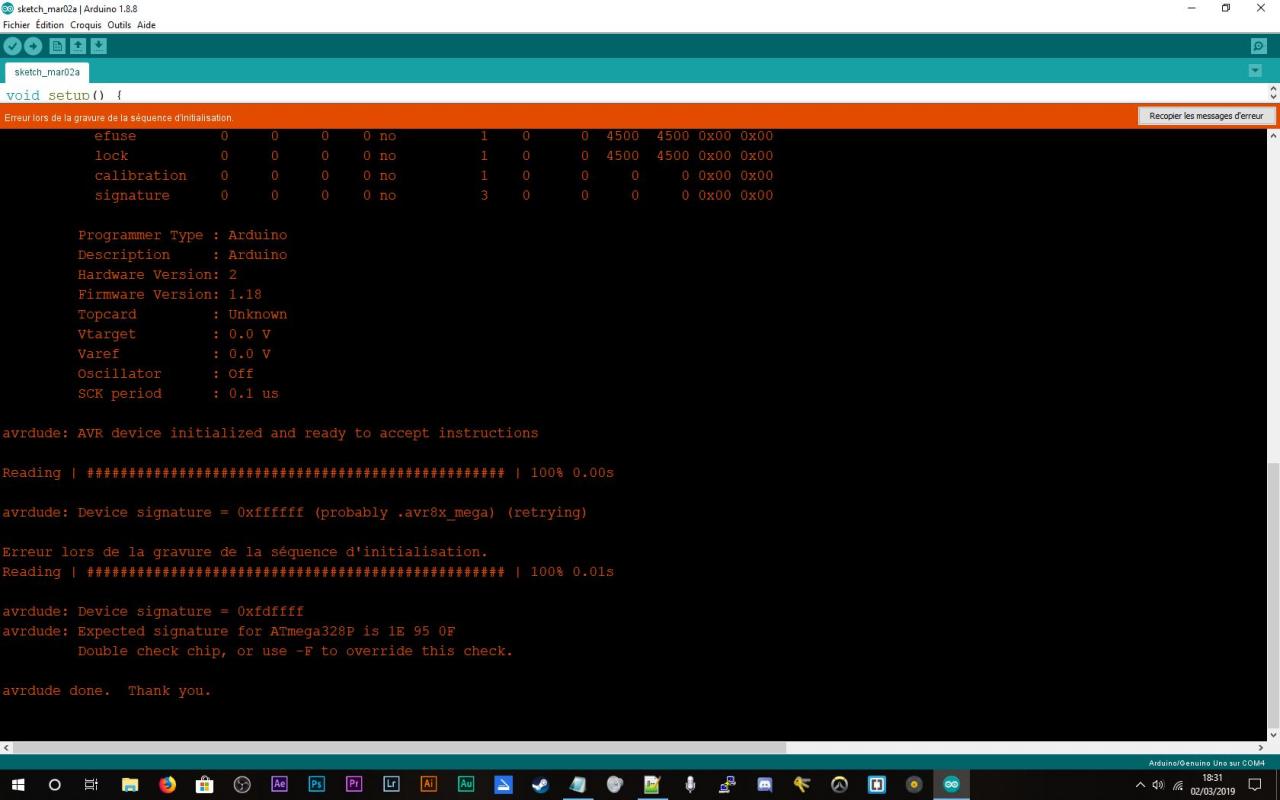Image resolution: width=1280 pixels, height=800 pixels.
Task: Launch Adobe Audition from the taskbar
Action: pos(465,784)
